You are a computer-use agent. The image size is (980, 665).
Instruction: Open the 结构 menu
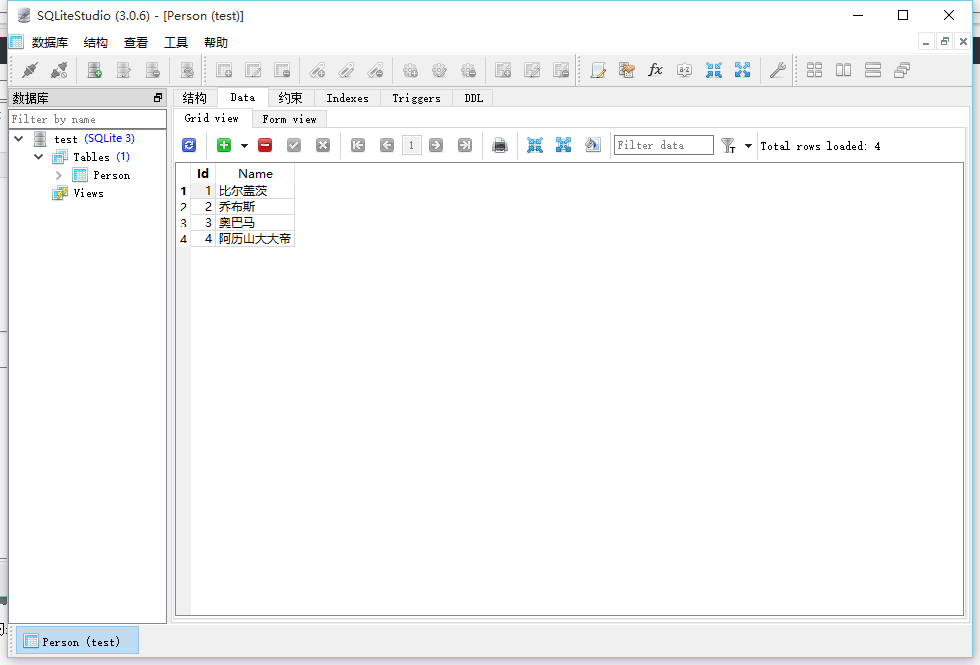[96, 42]
